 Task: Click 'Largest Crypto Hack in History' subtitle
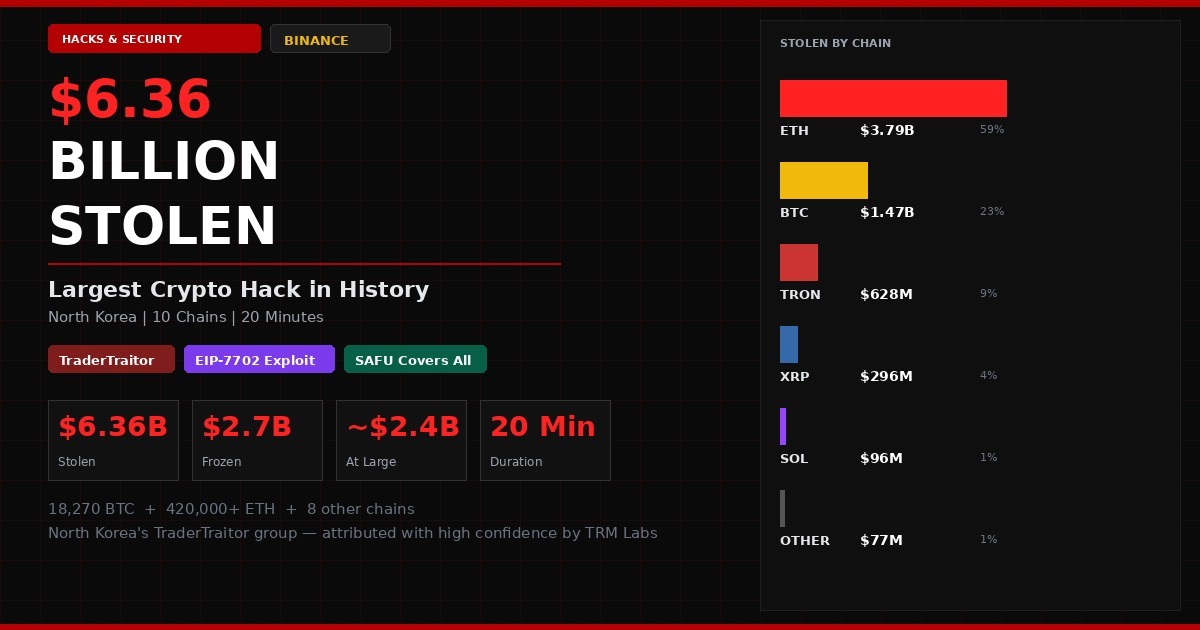coord(238,290)
